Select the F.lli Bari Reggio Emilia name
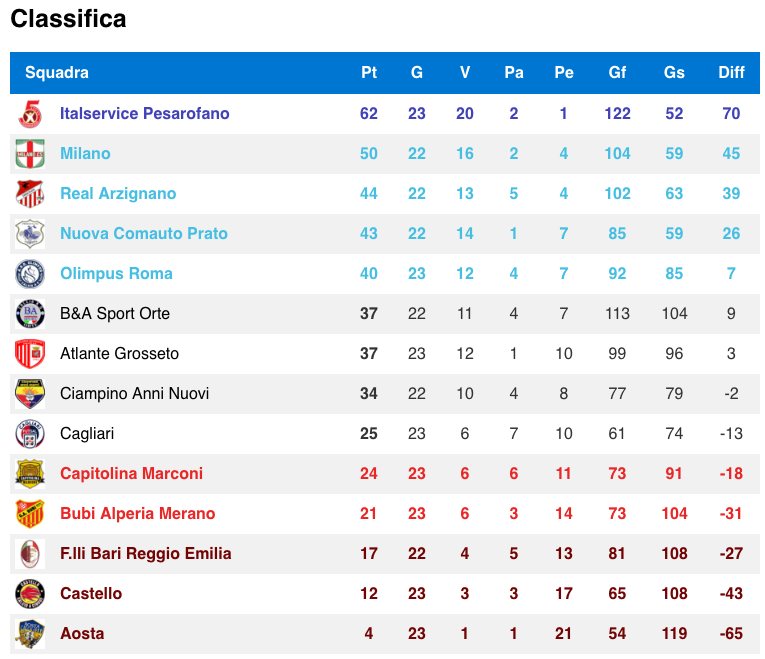Image resolution: width=765 pixels, height=659 pixels. (x=146, y=554)
